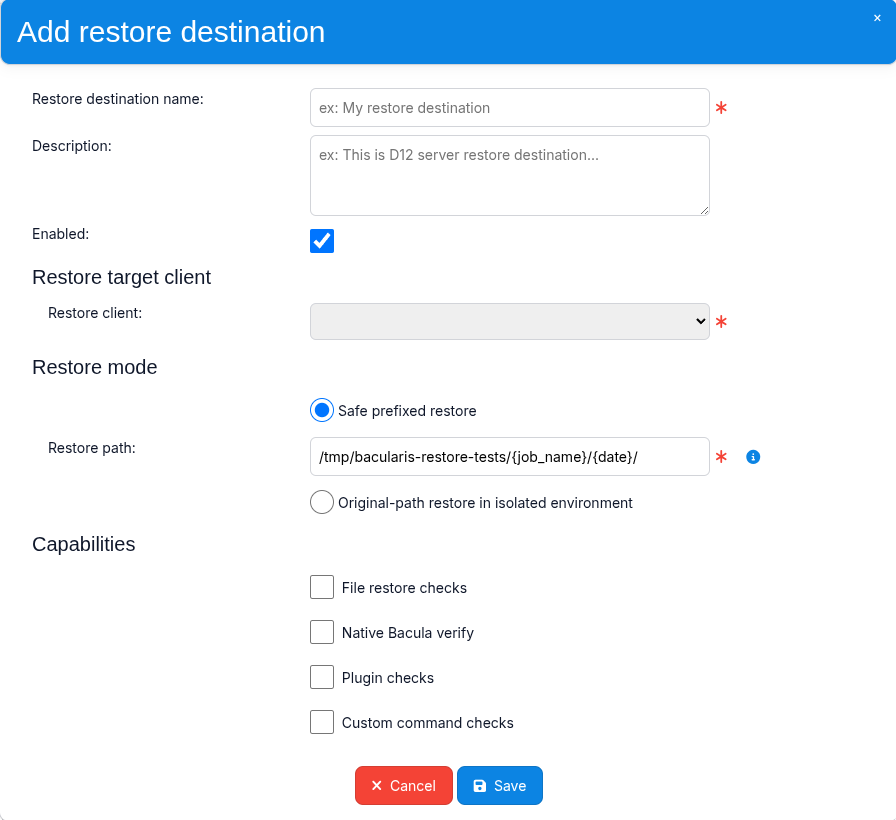Click into the Description text area
Screen dimensions: 896x820
pos(509,175)
